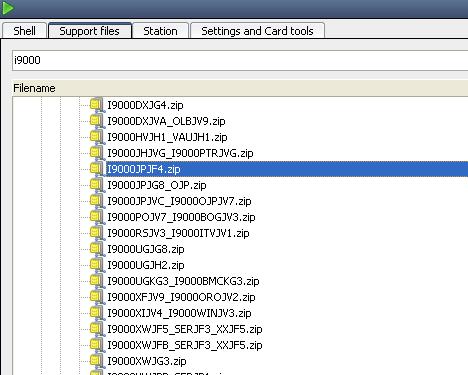Select file I9000UGJG8.zip
The image size is (468, 375).
coord(146,249)
